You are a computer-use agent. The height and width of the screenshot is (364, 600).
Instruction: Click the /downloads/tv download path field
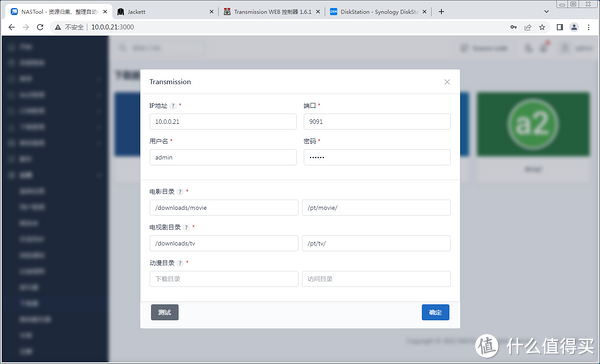pos(224,243)
